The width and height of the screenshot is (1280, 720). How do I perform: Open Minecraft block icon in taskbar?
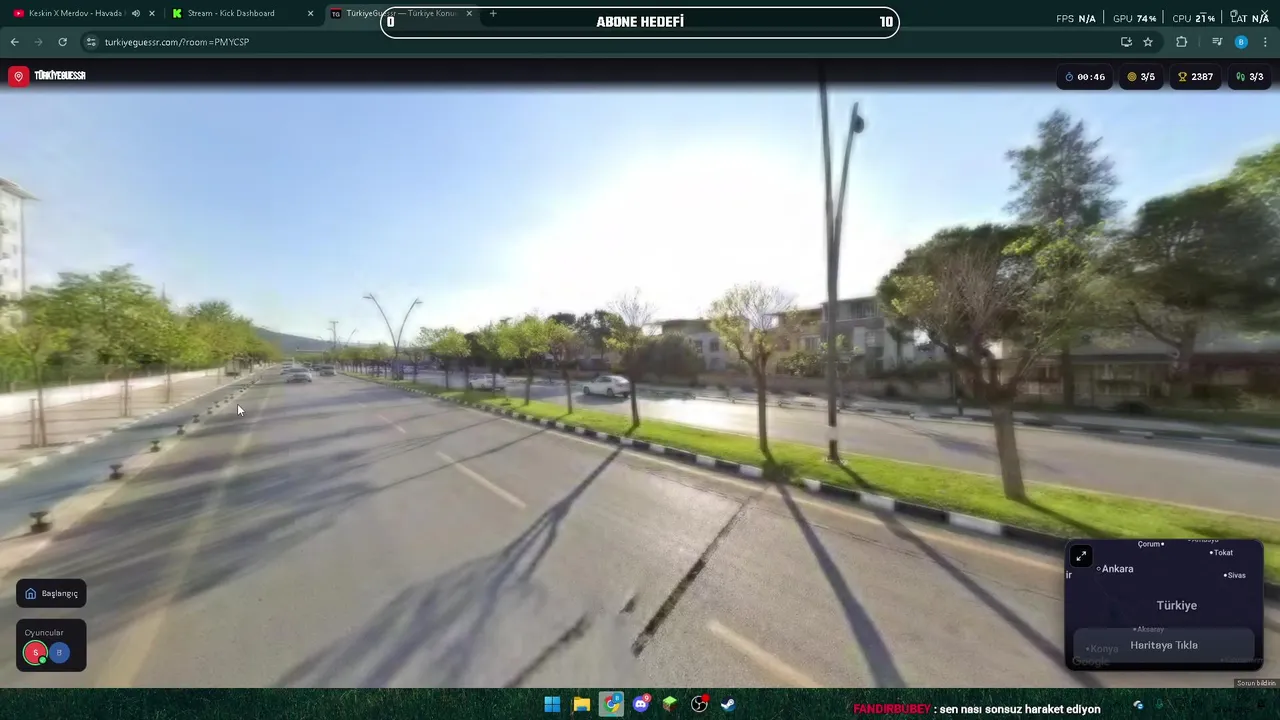[x=670, y=704]
